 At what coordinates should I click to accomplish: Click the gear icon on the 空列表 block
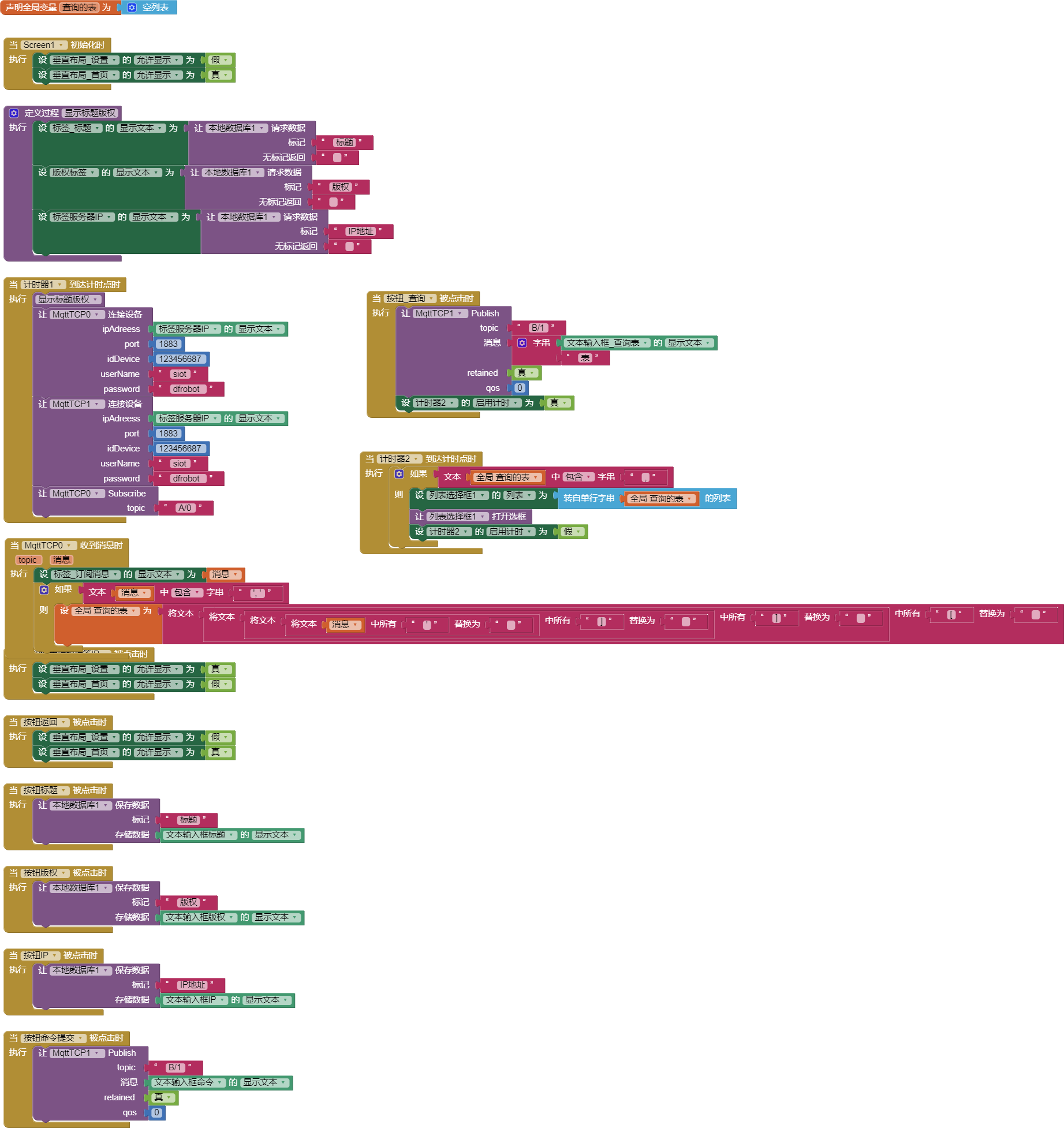pos(132,8)
